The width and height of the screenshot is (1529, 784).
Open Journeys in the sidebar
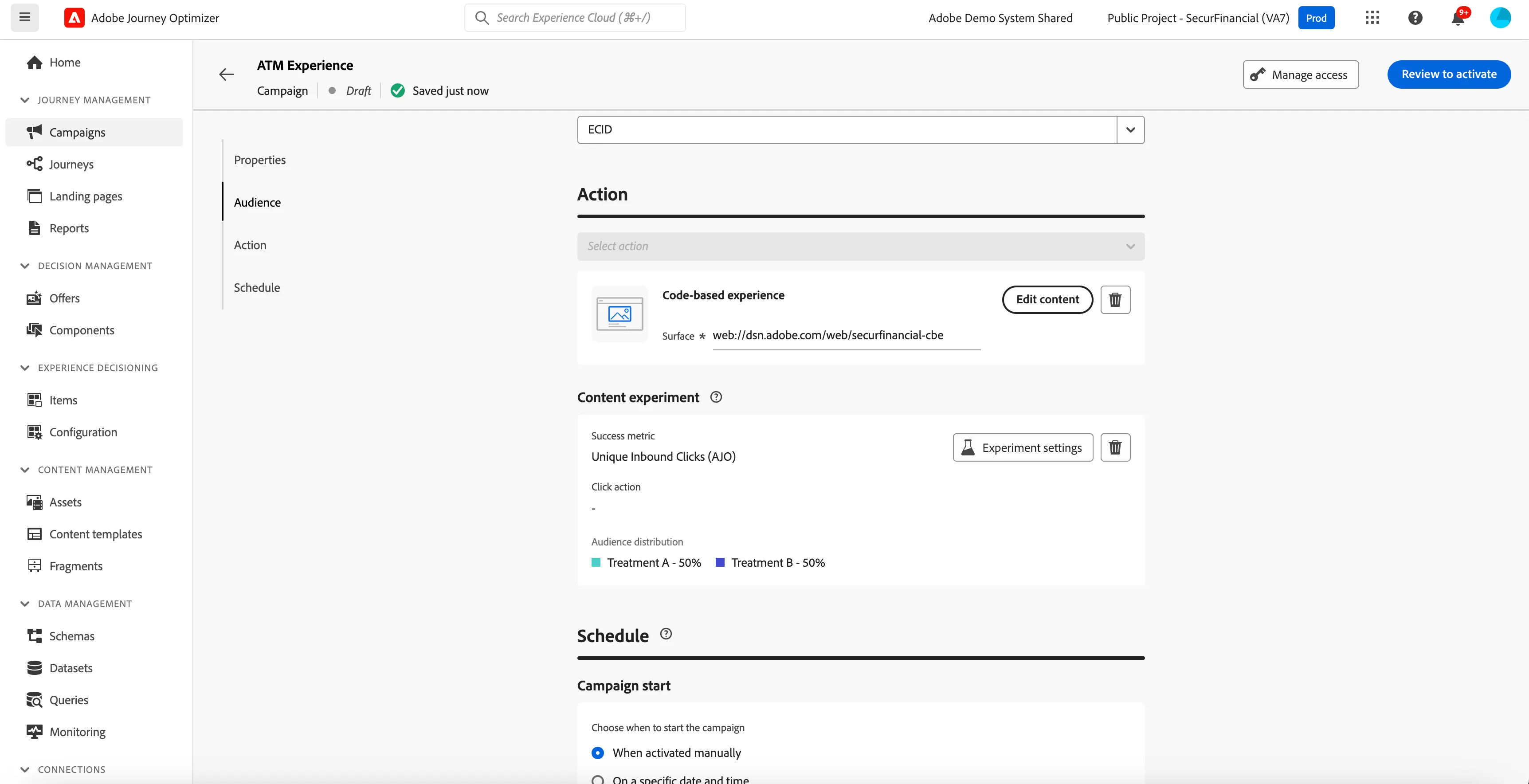tap(94, 165)
